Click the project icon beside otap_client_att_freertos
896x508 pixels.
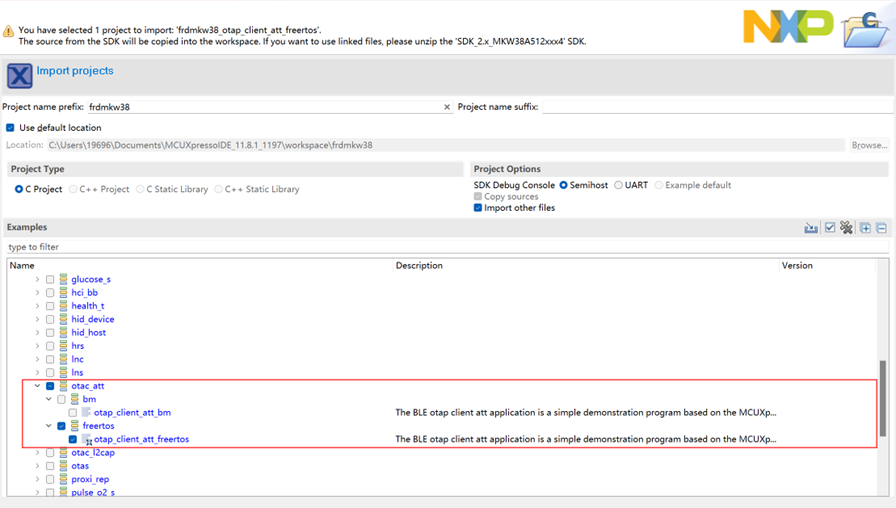coord(87,439)
